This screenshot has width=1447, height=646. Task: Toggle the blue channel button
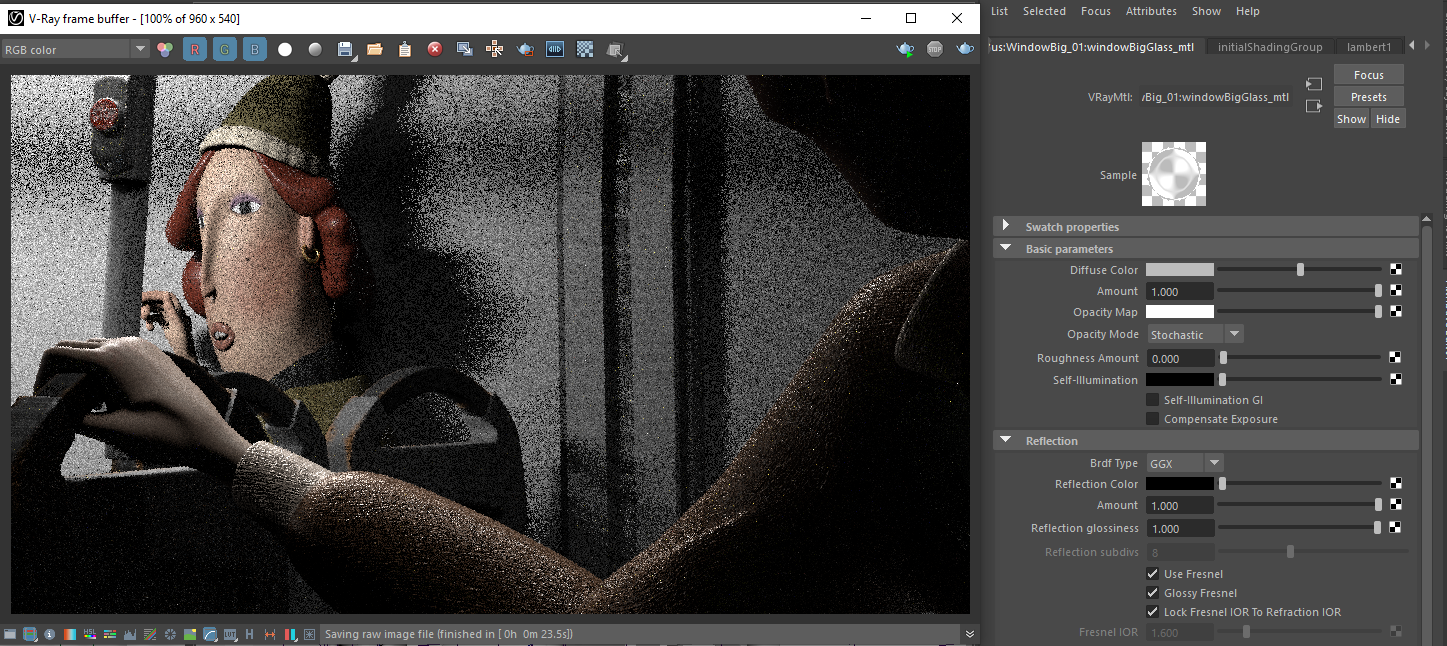pos(255,49)
